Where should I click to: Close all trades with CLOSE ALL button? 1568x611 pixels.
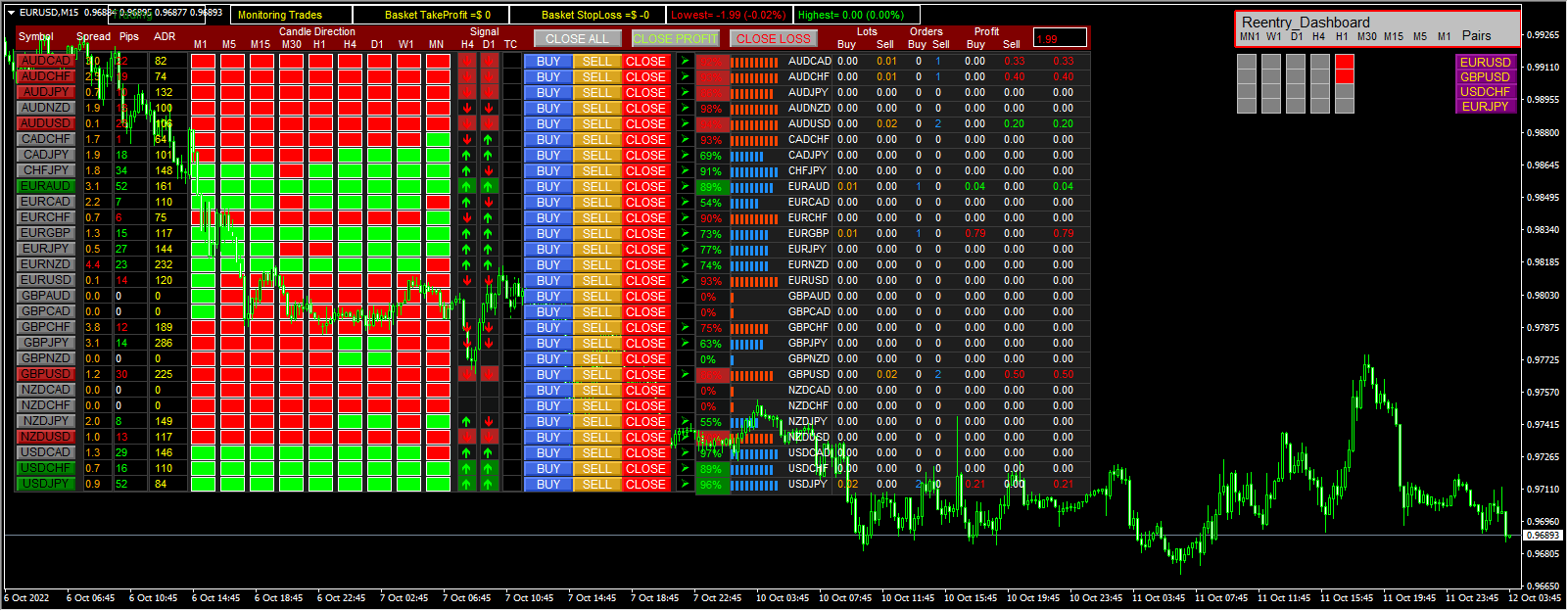pyautogui.click(x=577, y=38)
